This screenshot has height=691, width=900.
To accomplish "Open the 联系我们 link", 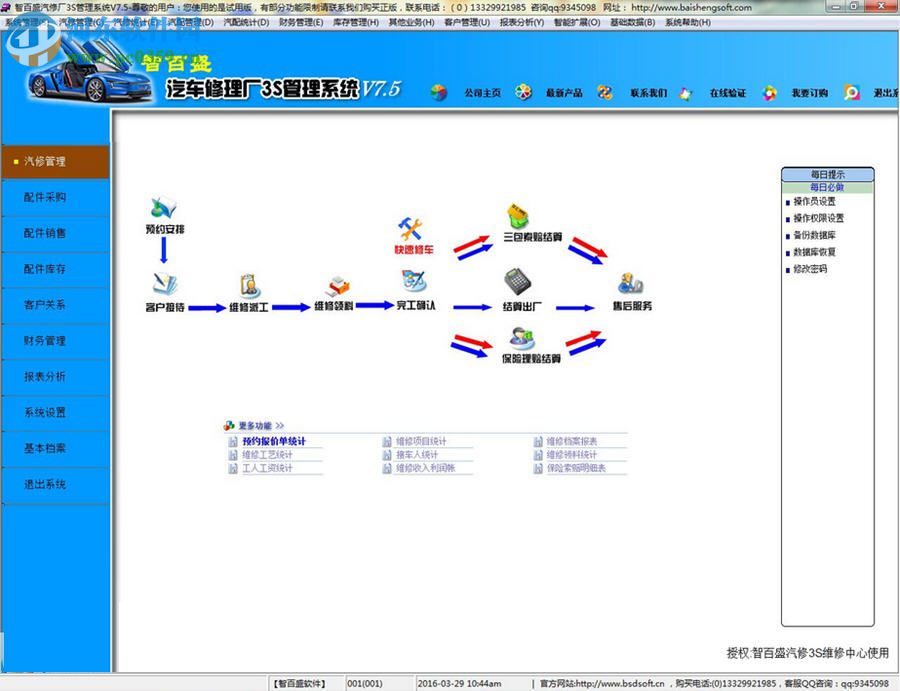I will tap(649, 93).
